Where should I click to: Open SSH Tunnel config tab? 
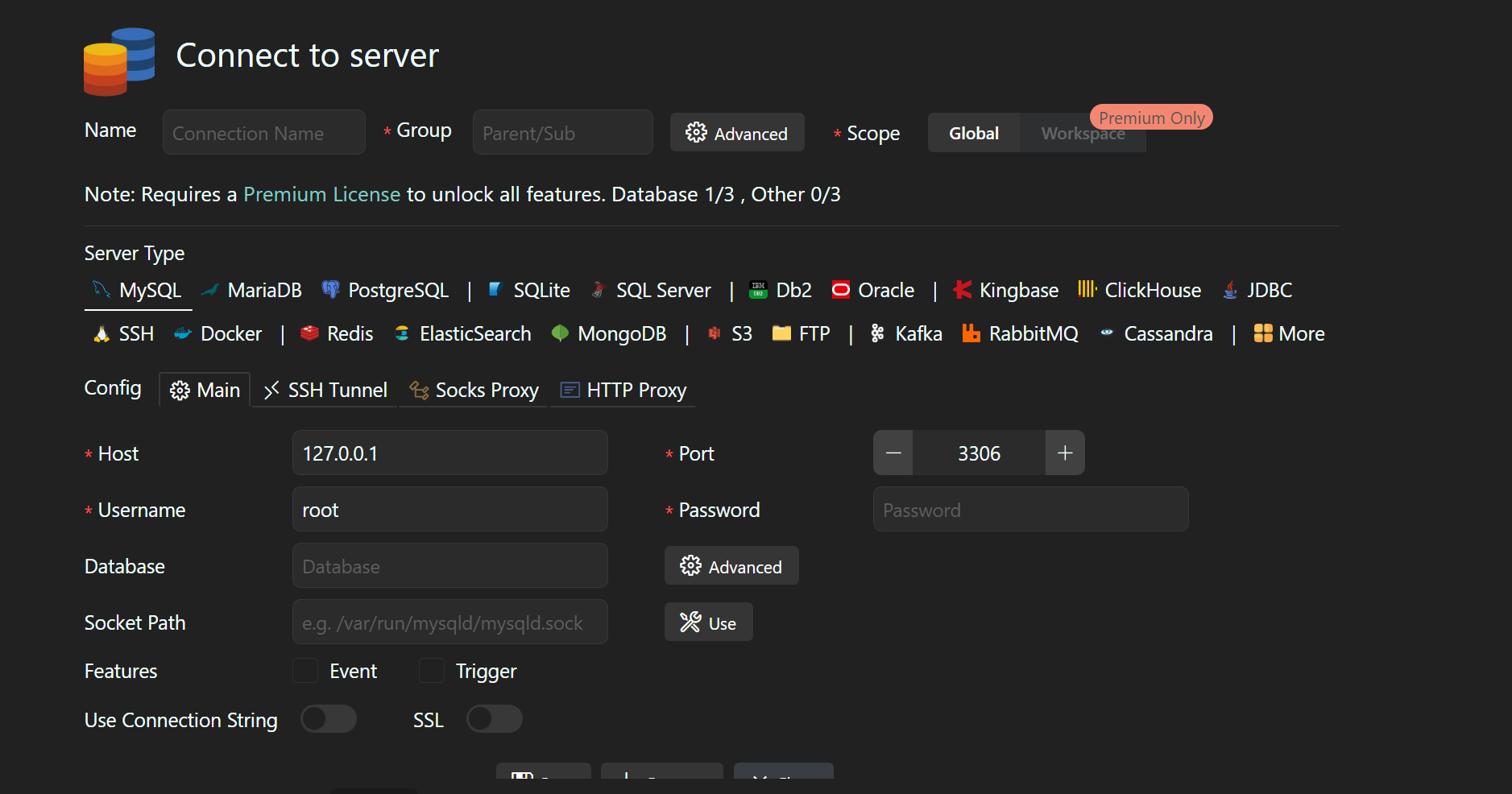[x=325, y=391]
